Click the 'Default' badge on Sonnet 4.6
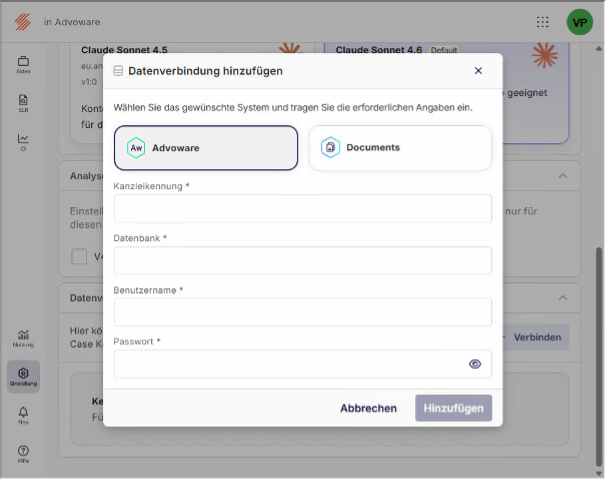Viewport: 606px width, 480px height. click(x=444, y=50)
